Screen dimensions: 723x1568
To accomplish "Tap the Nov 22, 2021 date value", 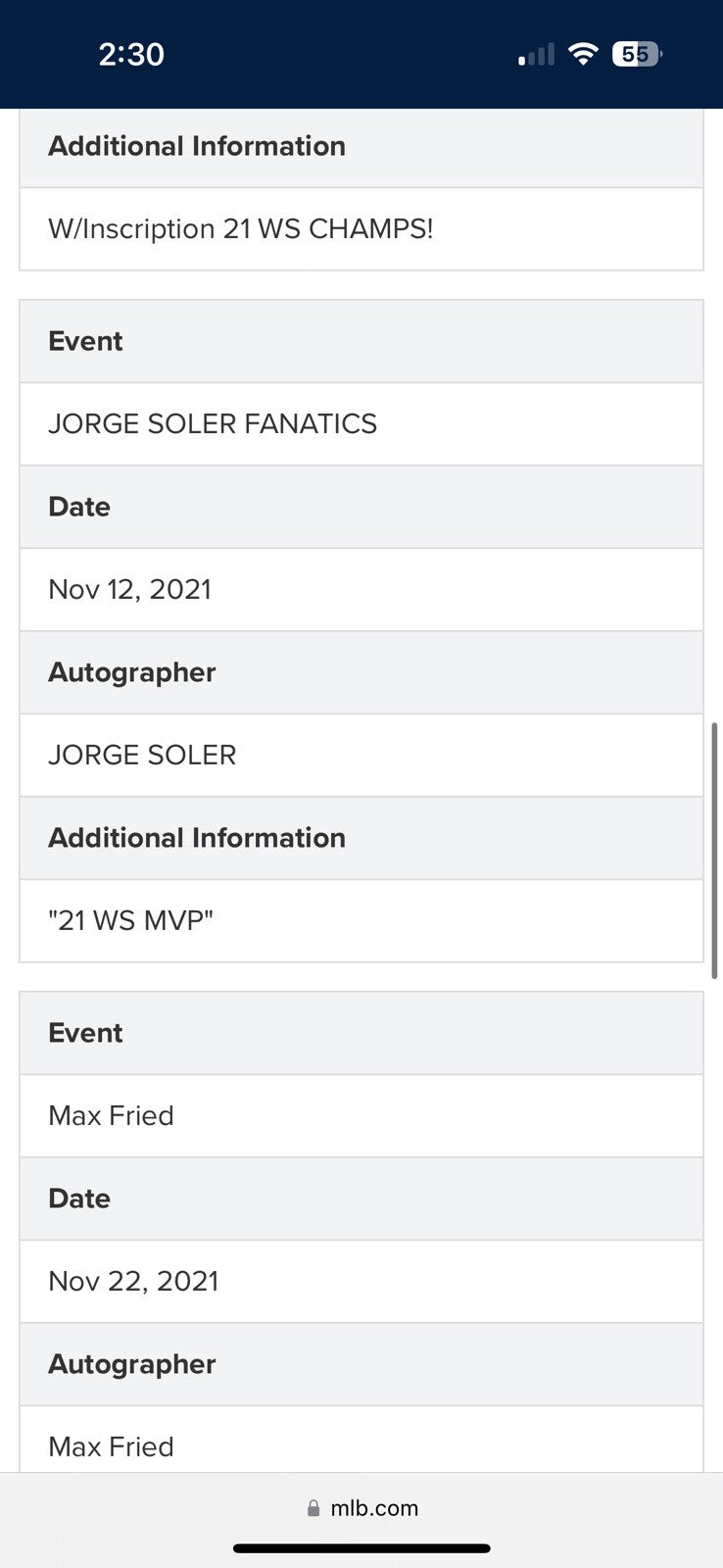I will pos(133,1281).
